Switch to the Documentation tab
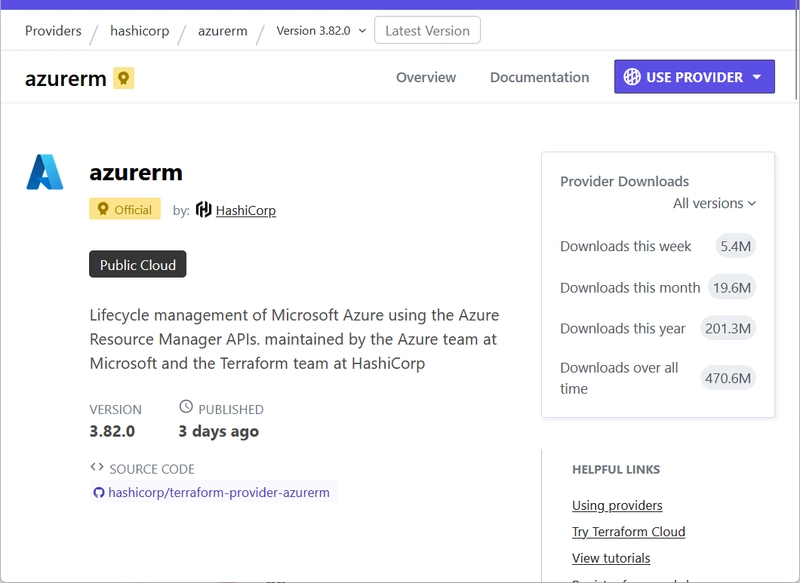 click(x=539, y=78)
